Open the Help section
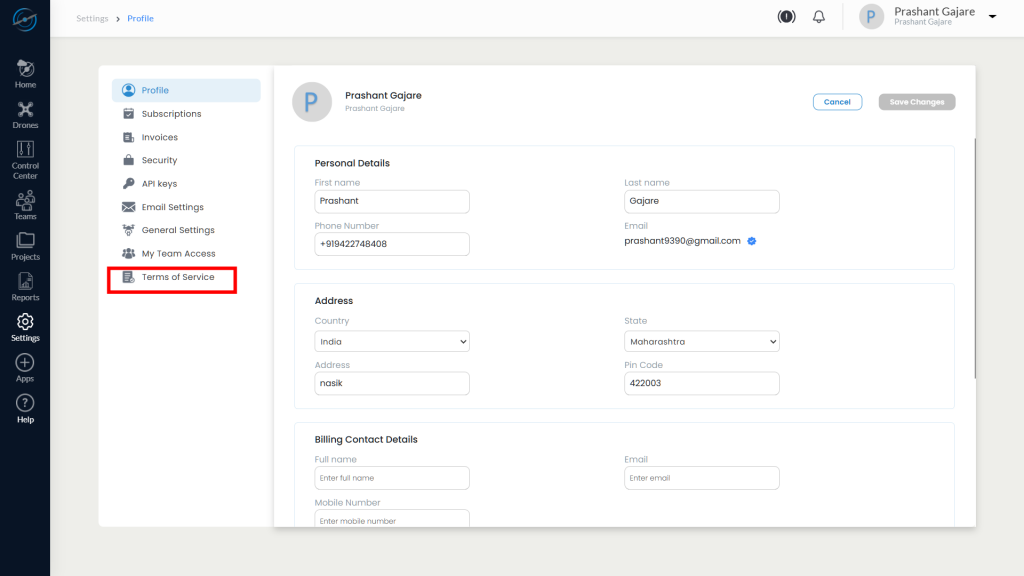Screen dimensions: 1024x576 [24, 408]
